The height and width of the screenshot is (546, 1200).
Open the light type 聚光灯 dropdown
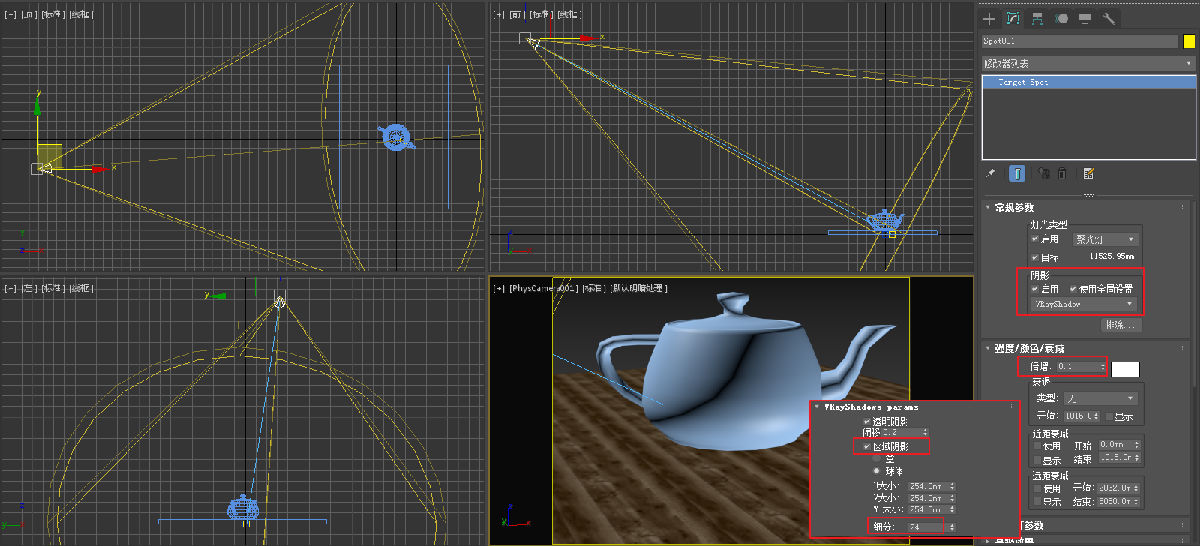tap(1106, 240)
